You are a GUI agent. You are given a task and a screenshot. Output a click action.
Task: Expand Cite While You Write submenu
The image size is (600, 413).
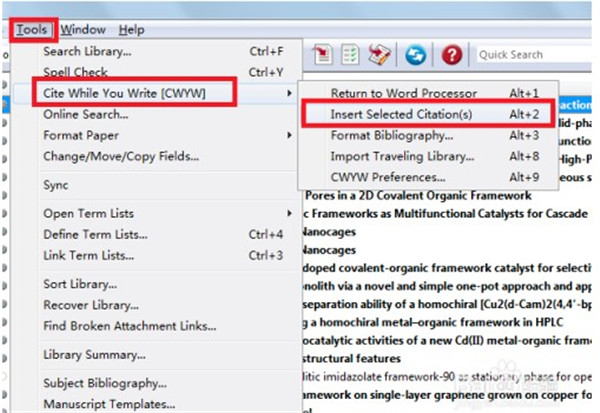click(x=138, y=93)
